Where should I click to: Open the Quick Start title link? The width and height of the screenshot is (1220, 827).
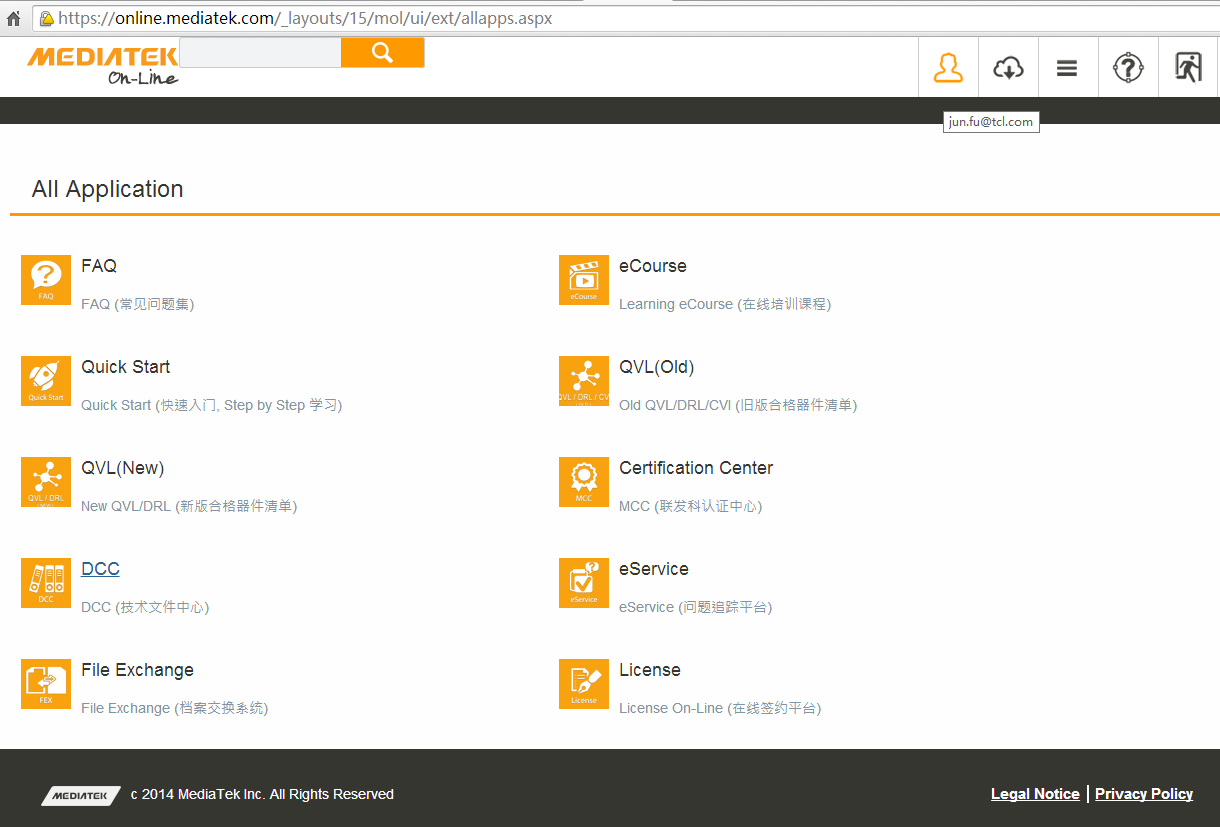(126, 367)
